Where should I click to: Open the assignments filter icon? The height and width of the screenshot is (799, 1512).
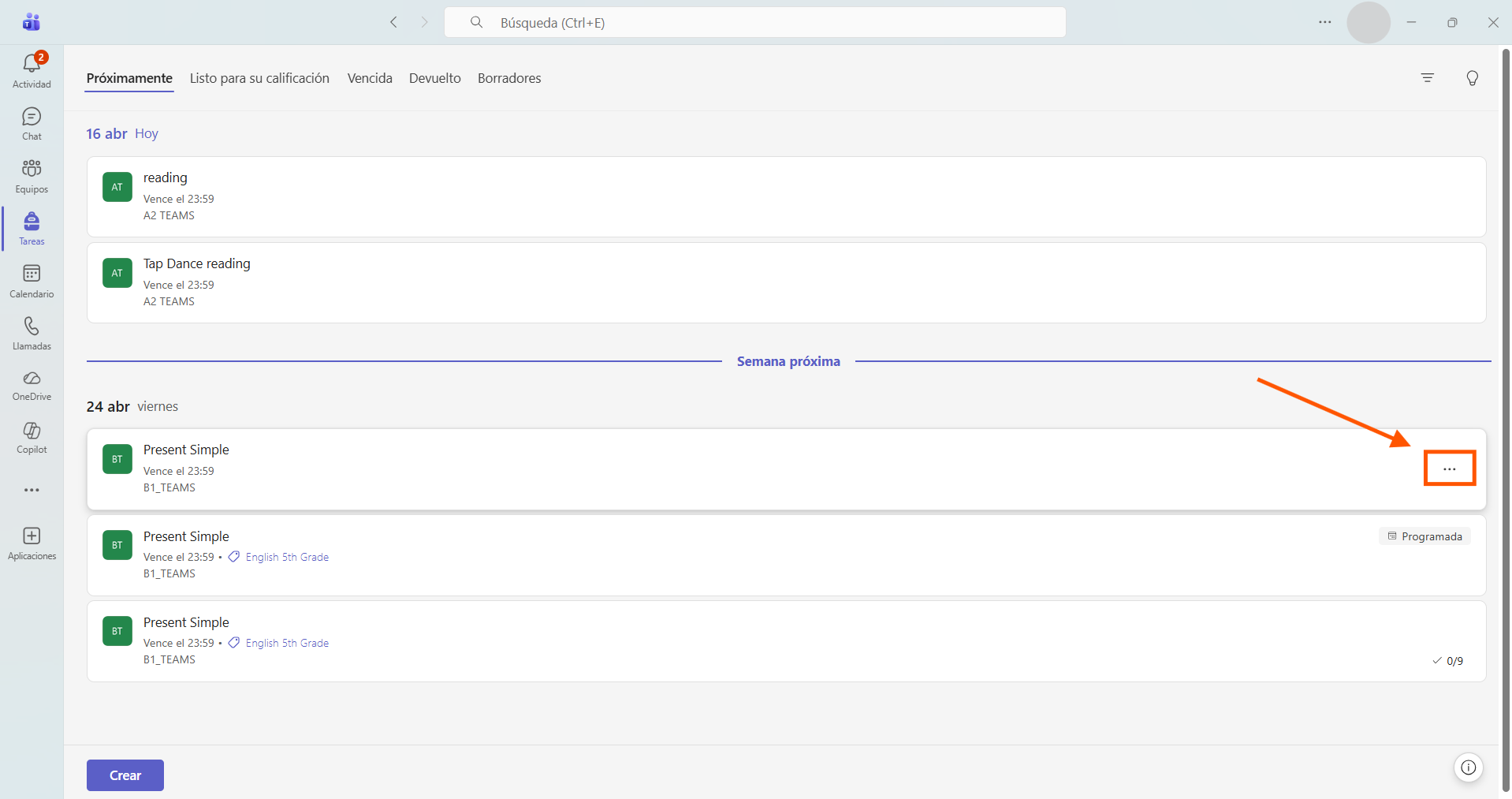(x=1428, y=77)
